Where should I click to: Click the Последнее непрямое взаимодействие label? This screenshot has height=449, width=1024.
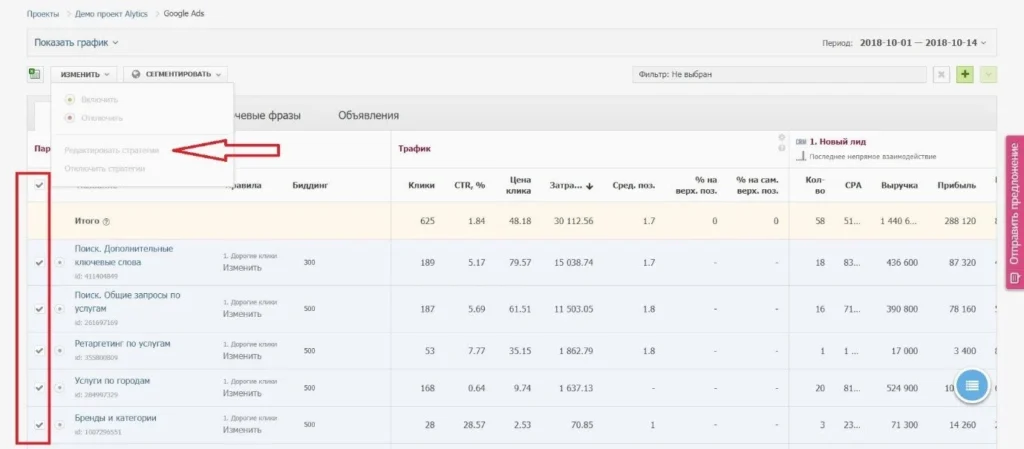tap(872, 157)
